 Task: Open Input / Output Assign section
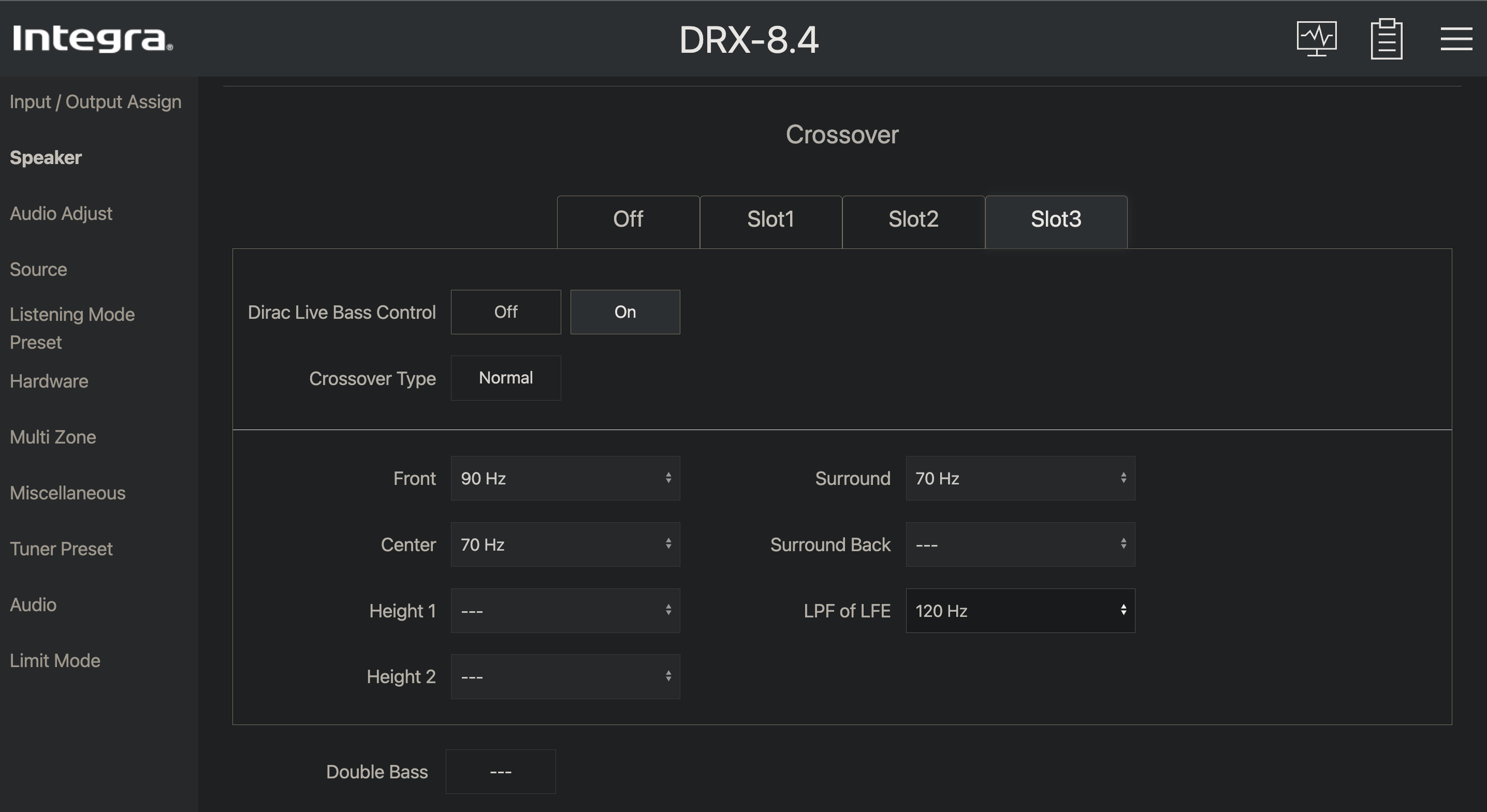(95, 101)
